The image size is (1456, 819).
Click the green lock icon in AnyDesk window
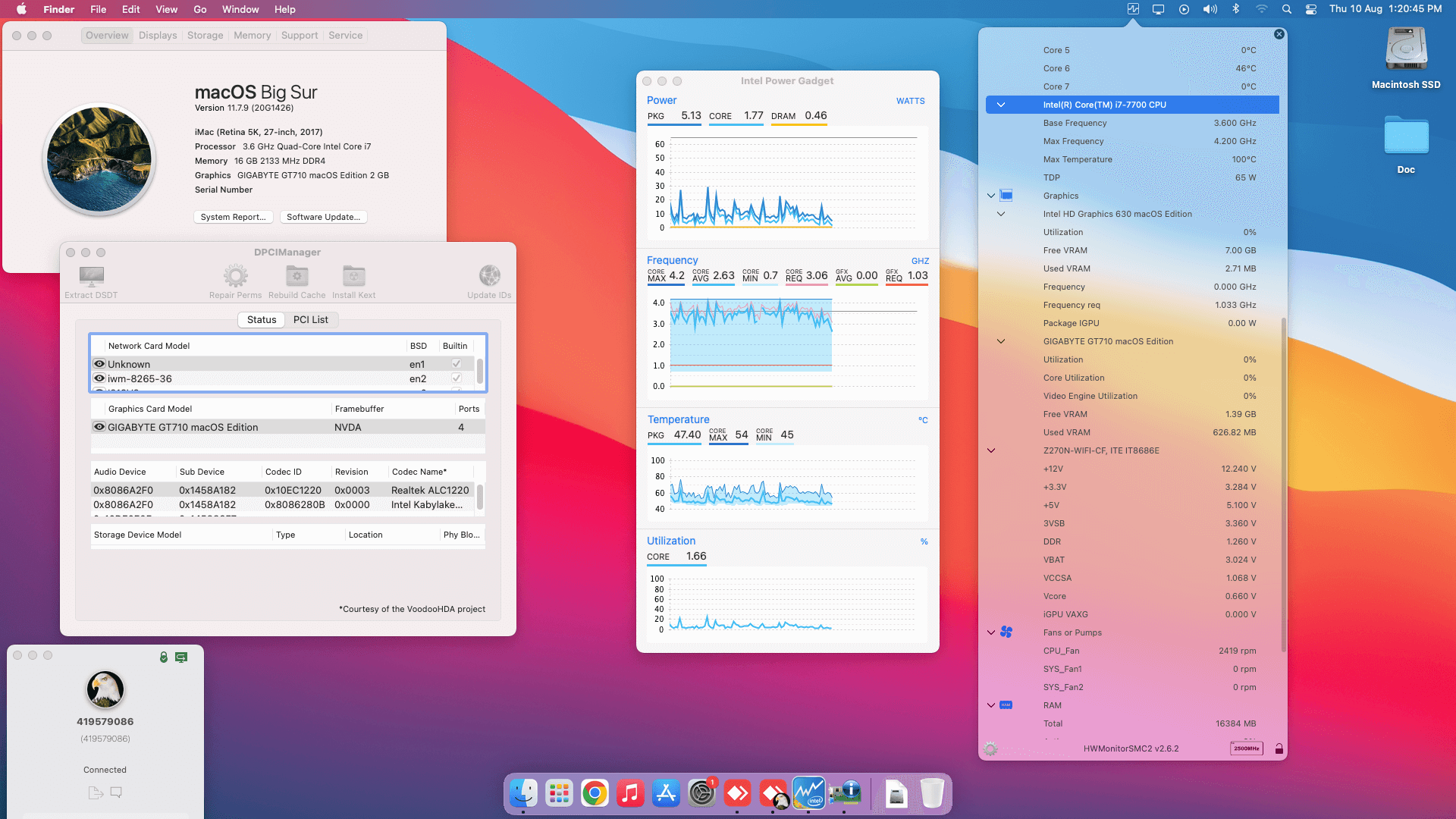click(x=163, y=657)
